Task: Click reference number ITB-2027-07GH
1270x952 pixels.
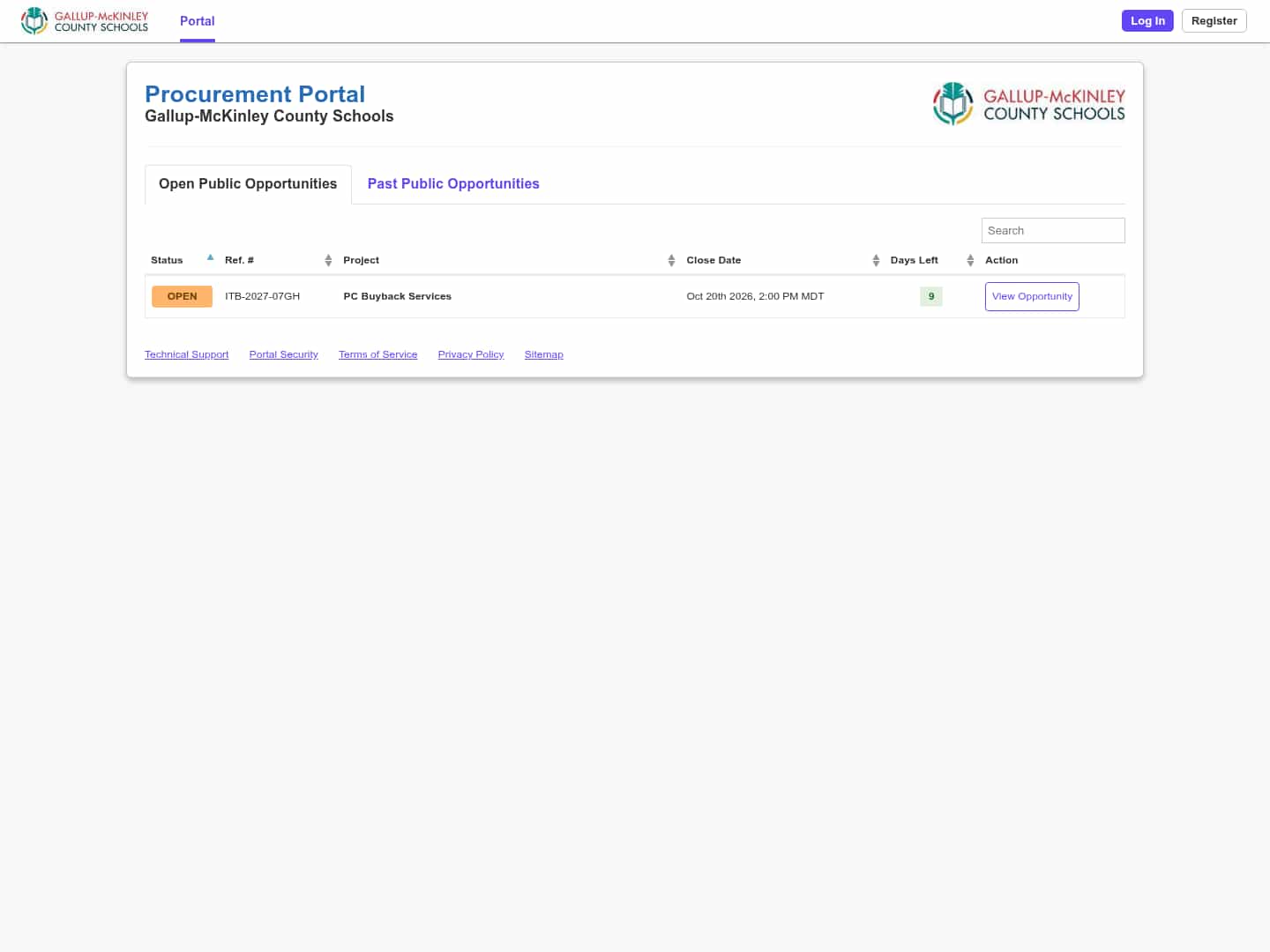Action: point(263,296)
